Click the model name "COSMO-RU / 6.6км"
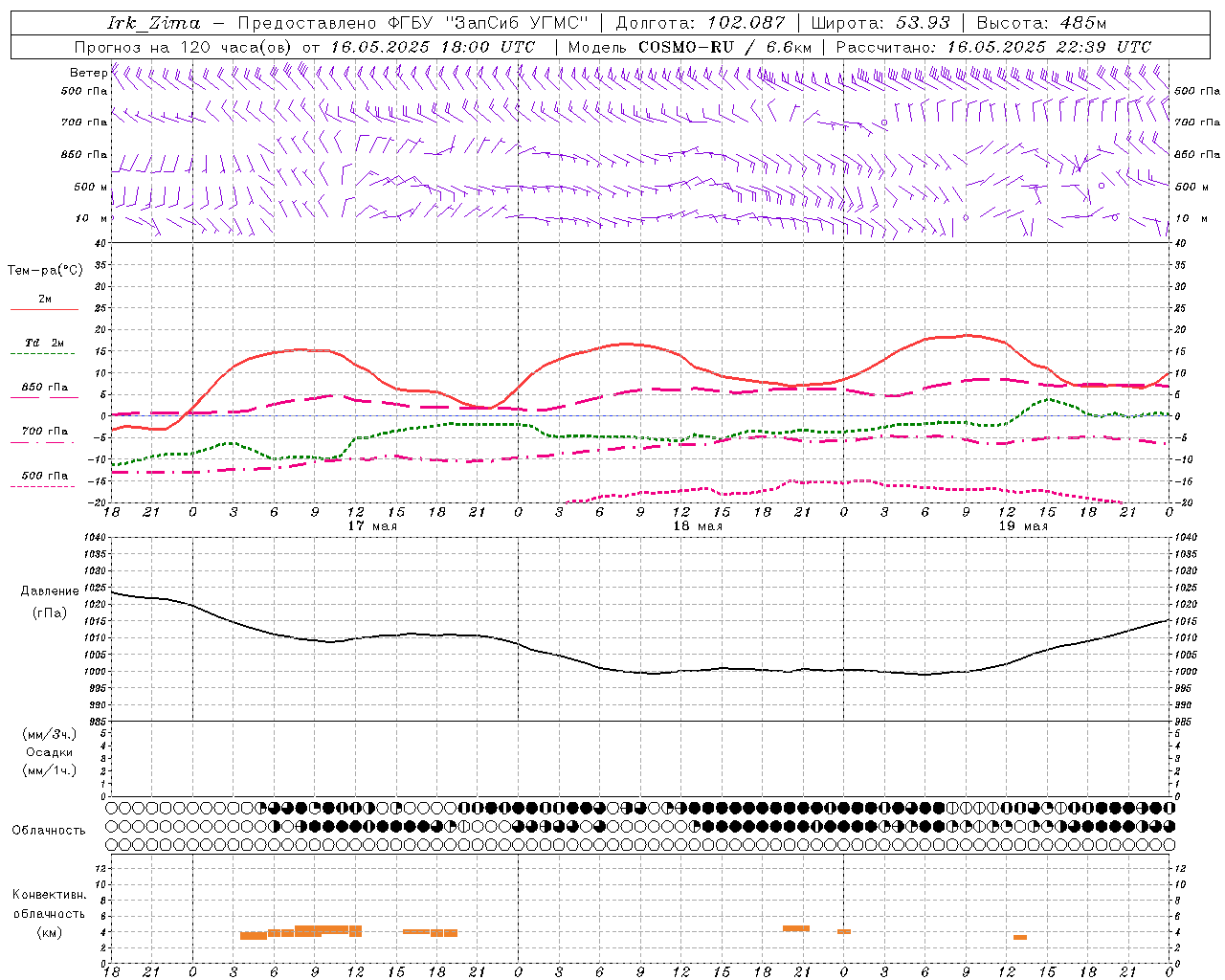1225x980 pixels. click(724, 47)
